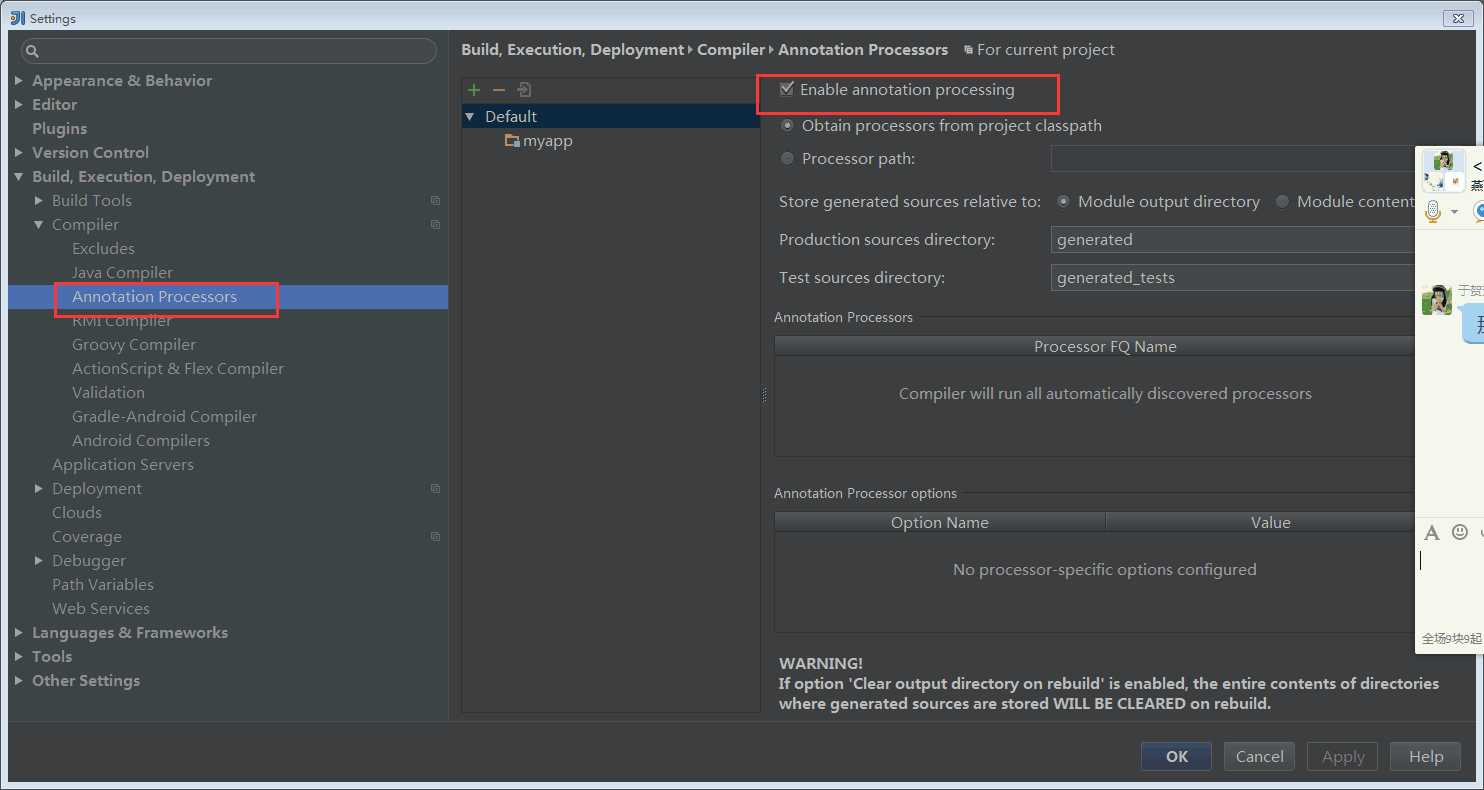Screen dimensions: 1484x790
Task: Click Cancel button
Action: [x=1259, y=756]
